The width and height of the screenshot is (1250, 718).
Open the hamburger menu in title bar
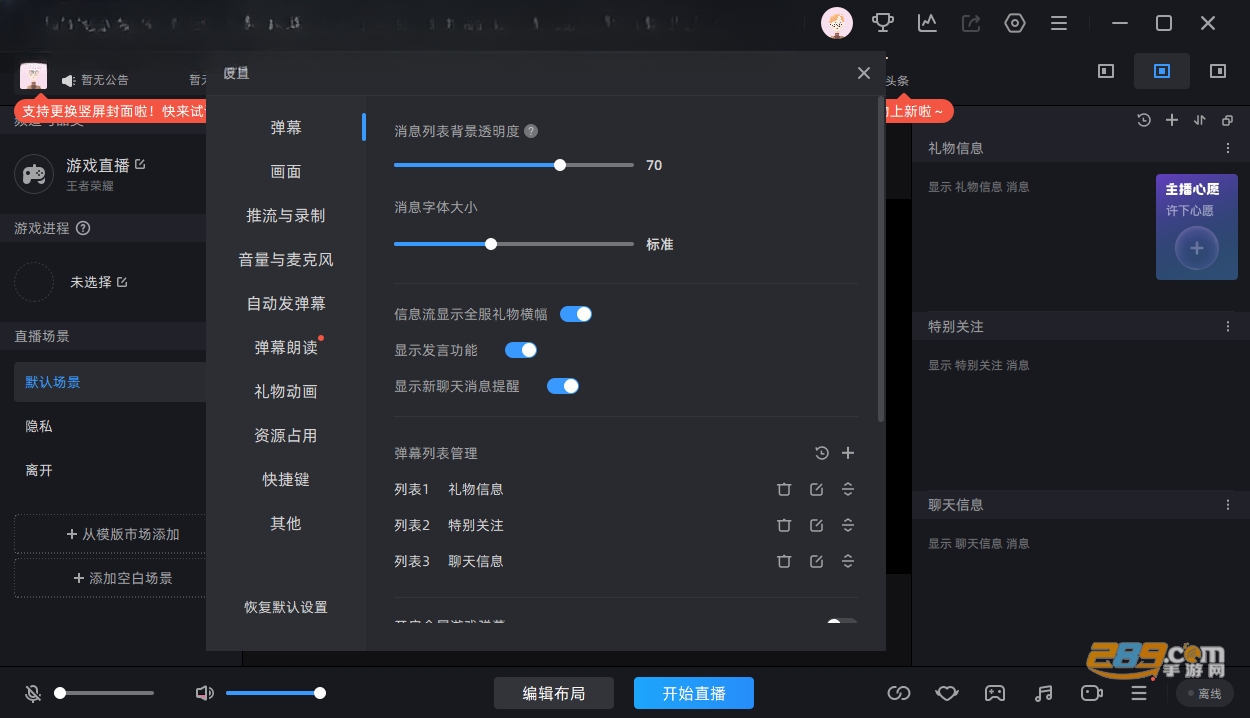point(1059,22)
